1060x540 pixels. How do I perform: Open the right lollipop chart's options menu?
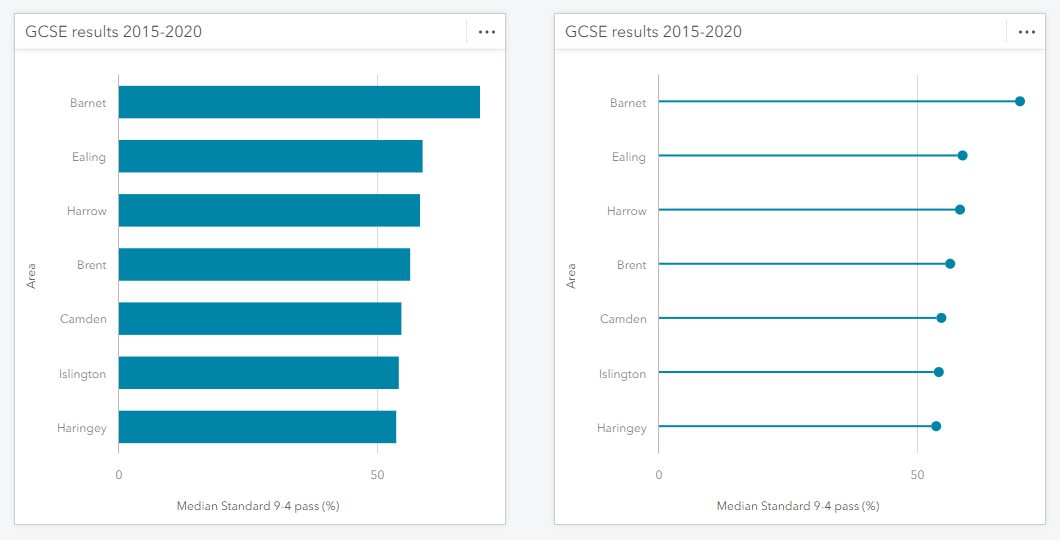[x=1027, y=32]
